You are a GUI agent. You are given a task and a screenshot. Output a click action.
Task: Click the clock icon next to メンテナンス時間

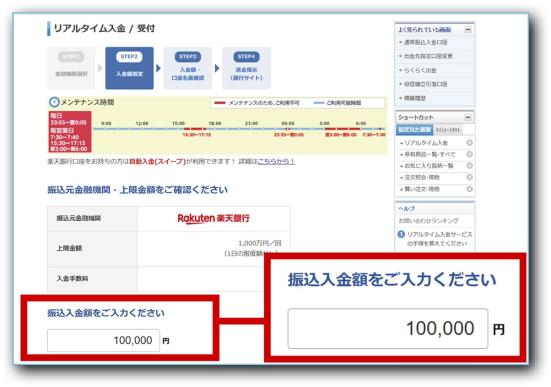[54, 102]
